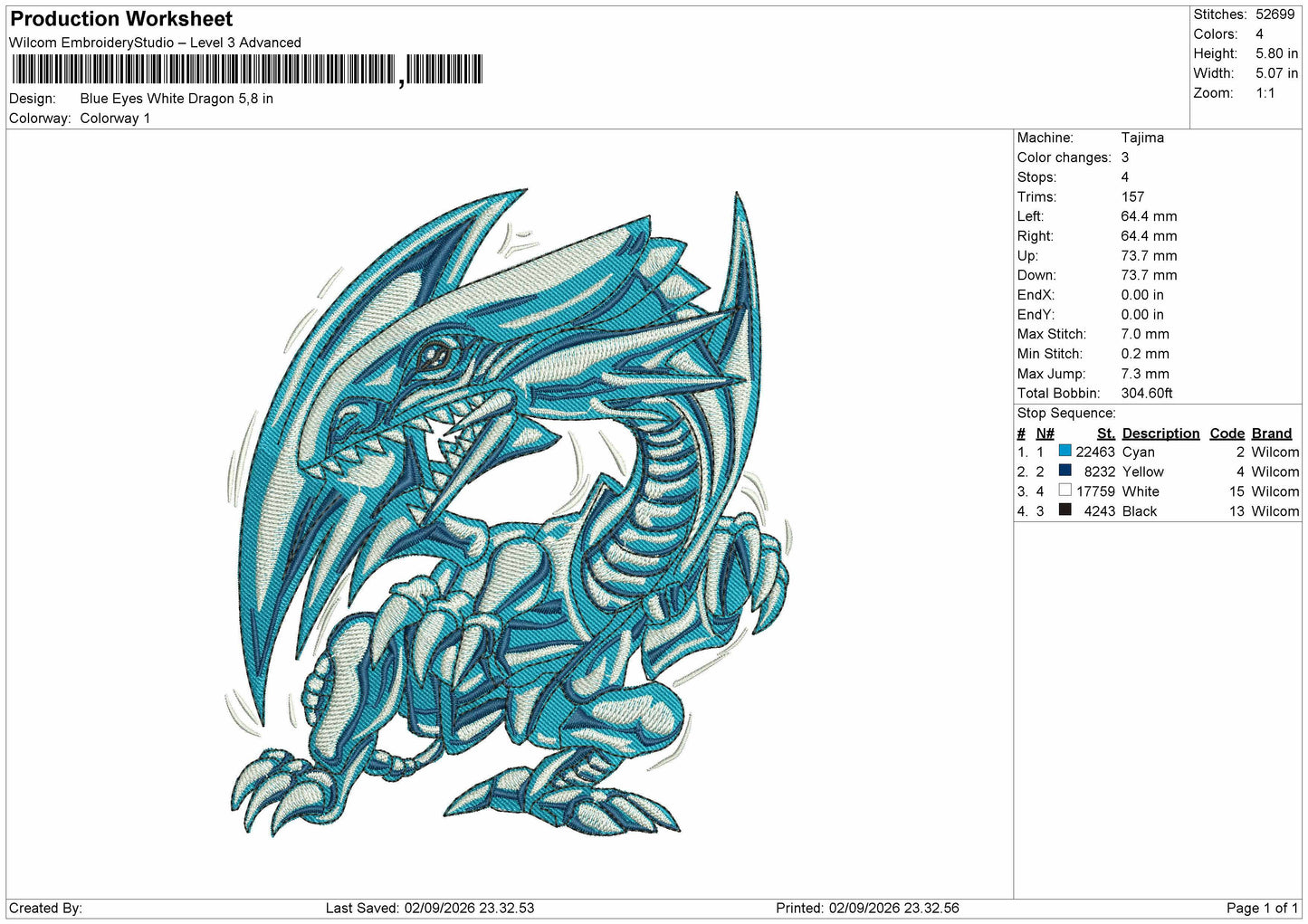Click the 'Code' column header

coord(1227,433)
